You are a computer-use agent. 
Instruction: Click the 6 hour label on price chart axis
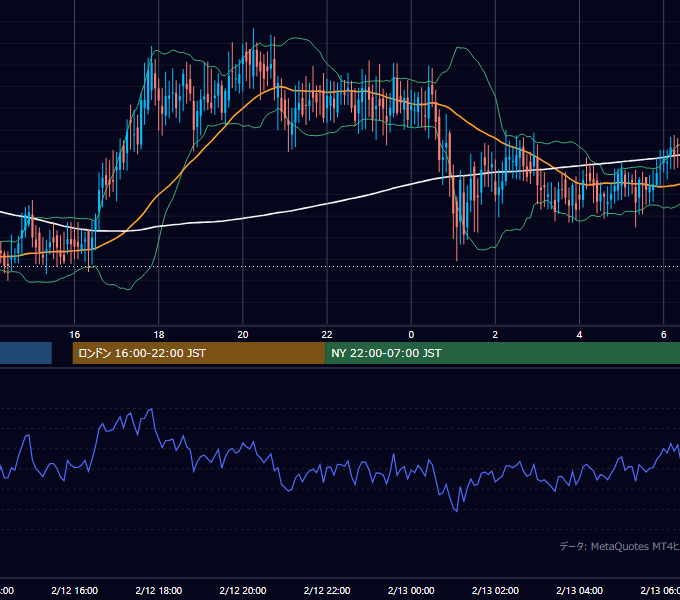click(x=664, y=335)
